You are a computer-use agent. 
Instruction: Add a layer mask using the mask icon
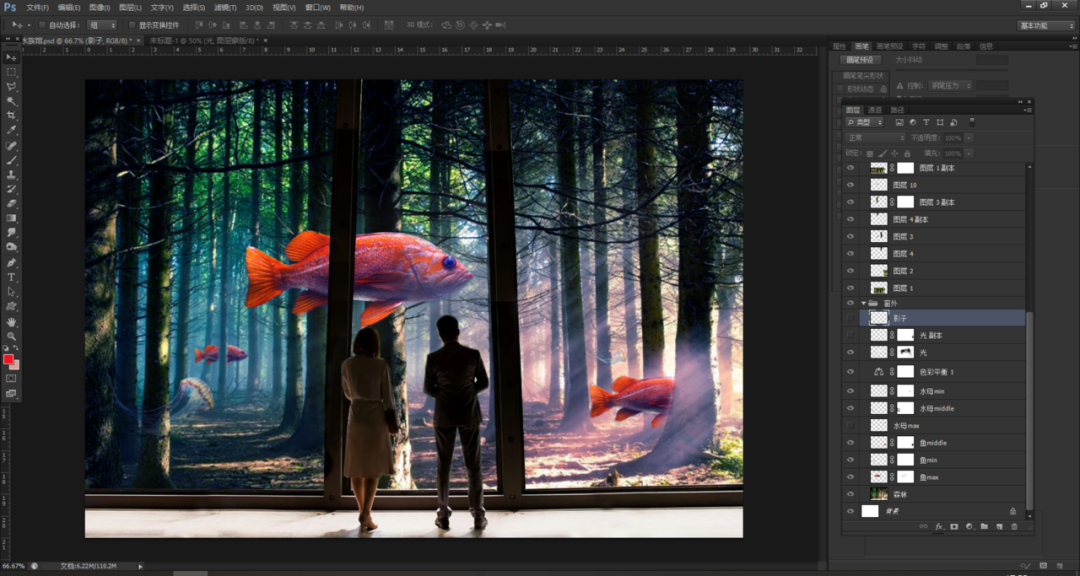[x=954, y=526]
